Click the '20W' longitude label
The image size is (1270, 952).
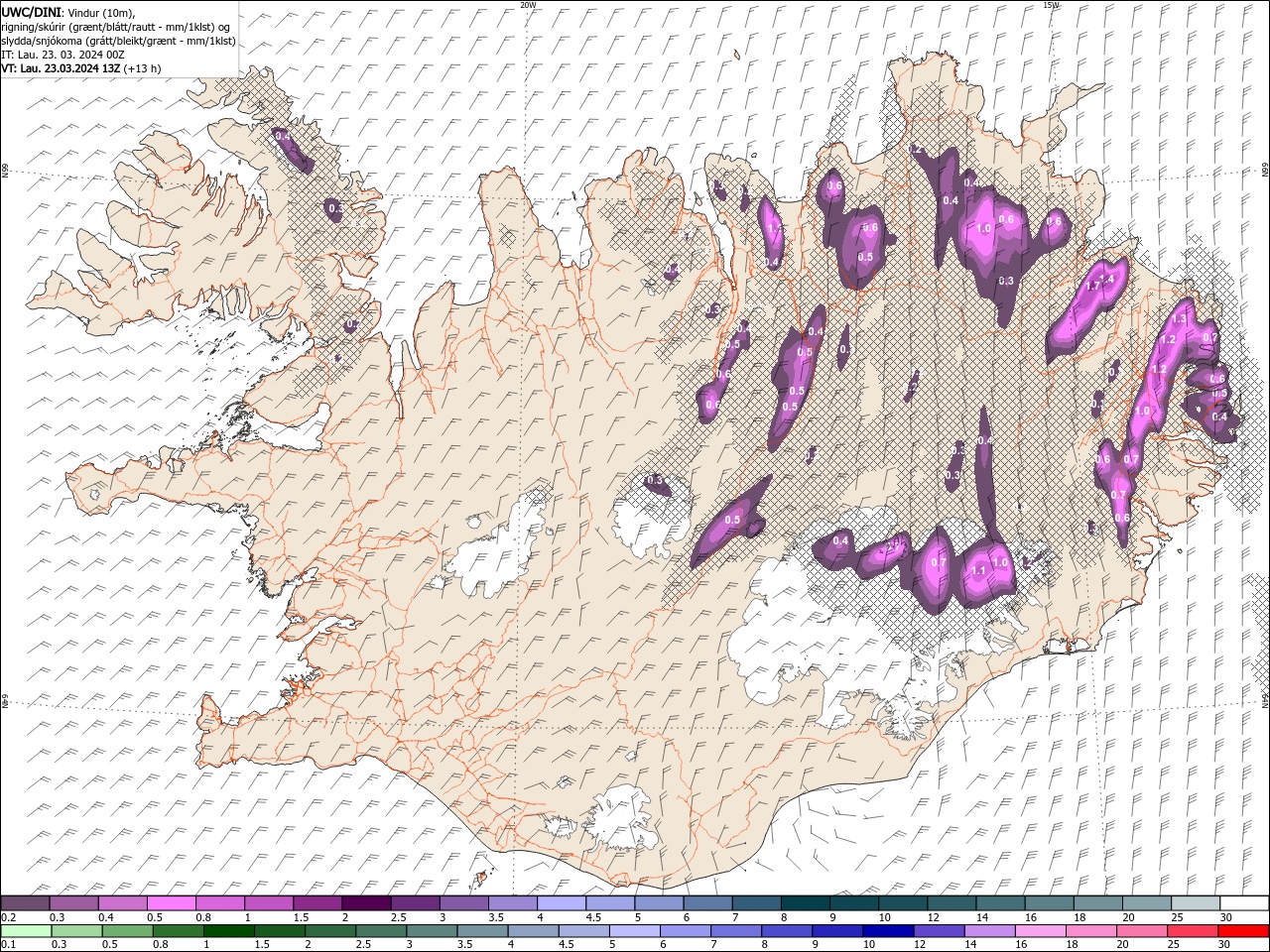528,5
